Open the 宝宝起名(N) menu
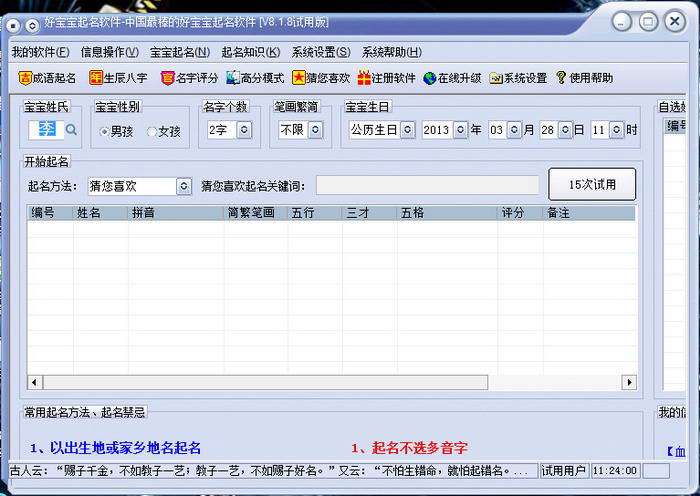 pos(180,52)
